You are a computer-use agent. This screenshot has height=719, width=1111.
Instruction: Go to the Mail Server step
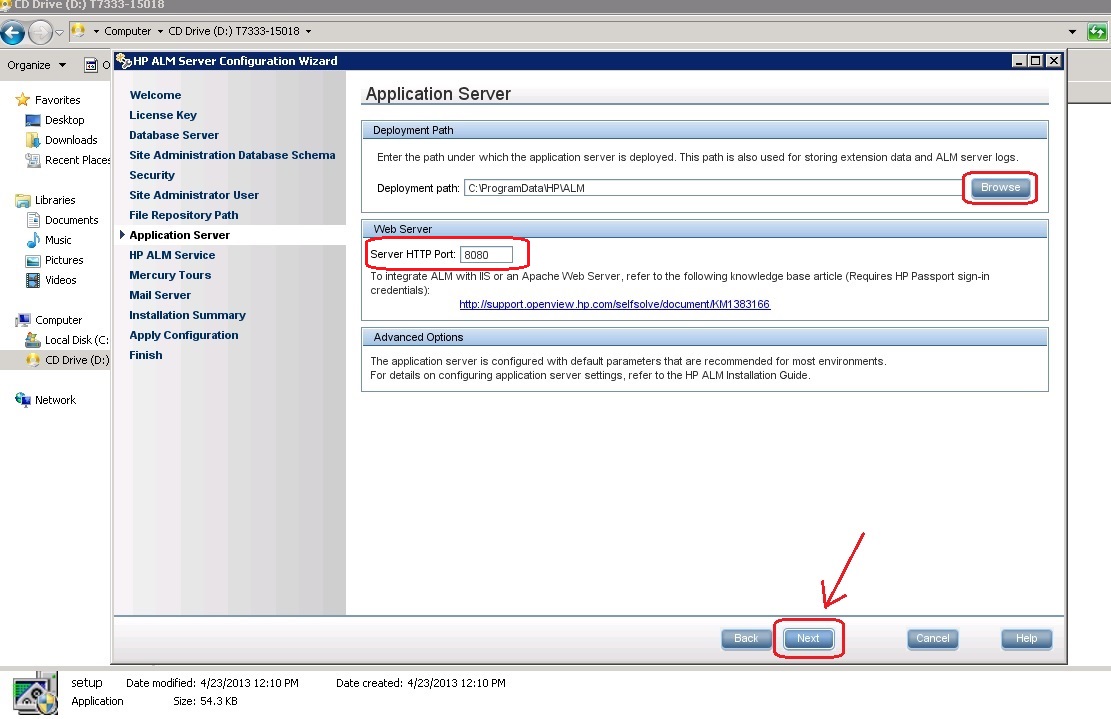click(x=159, y=295)
